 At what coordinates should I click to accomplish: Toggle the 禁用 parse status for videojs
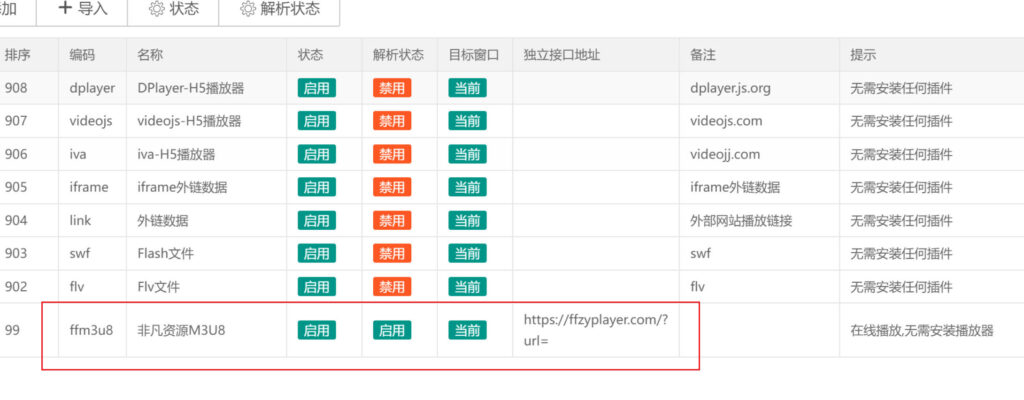392,121
